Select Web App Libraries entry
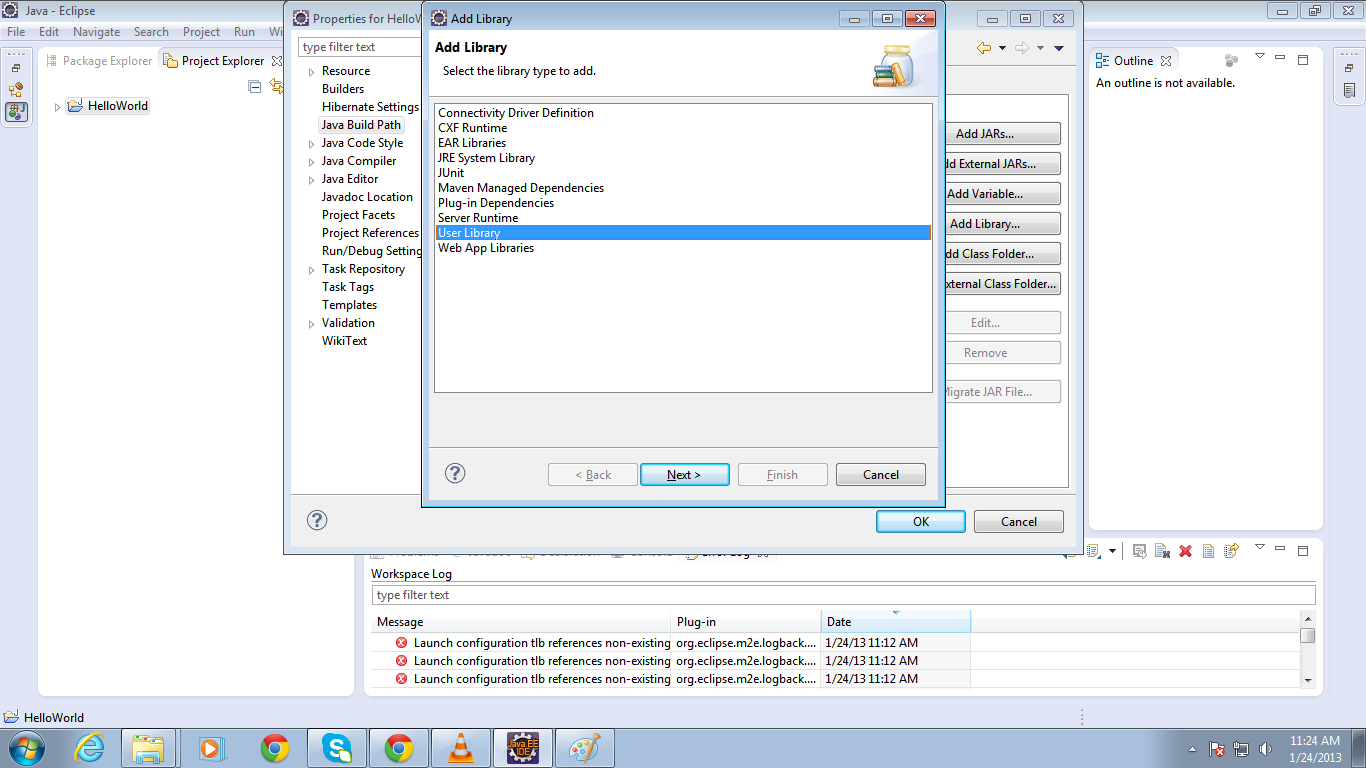 tap(486, 248)
